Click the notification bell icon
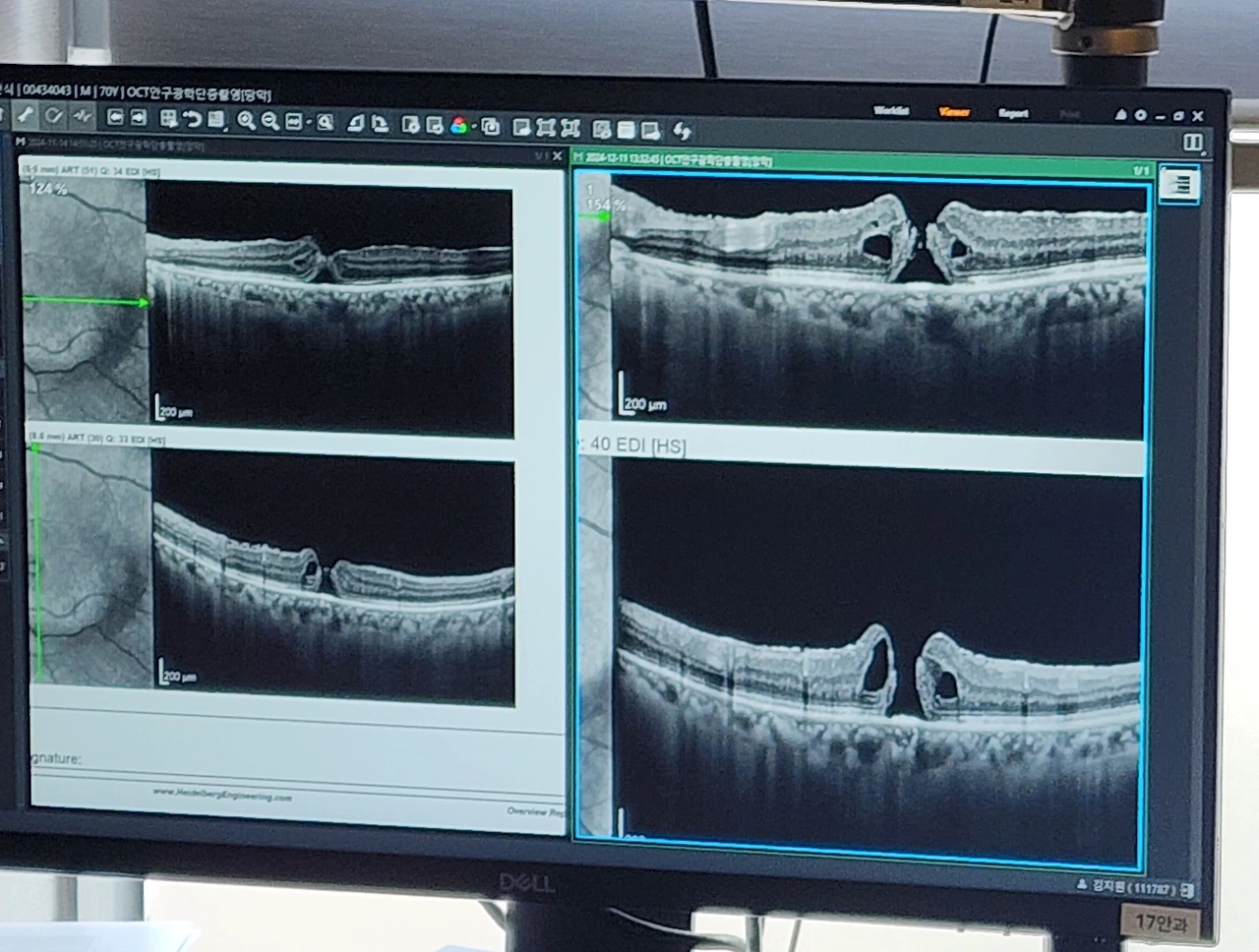The width and height of the screenshot is (1259, 952). (x=1119, y=115)
